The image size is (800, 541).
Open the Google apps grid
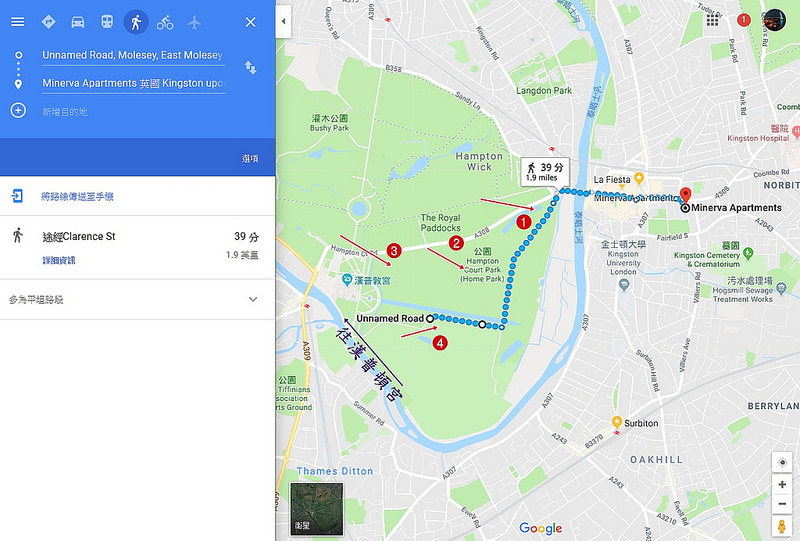point(712,20)
